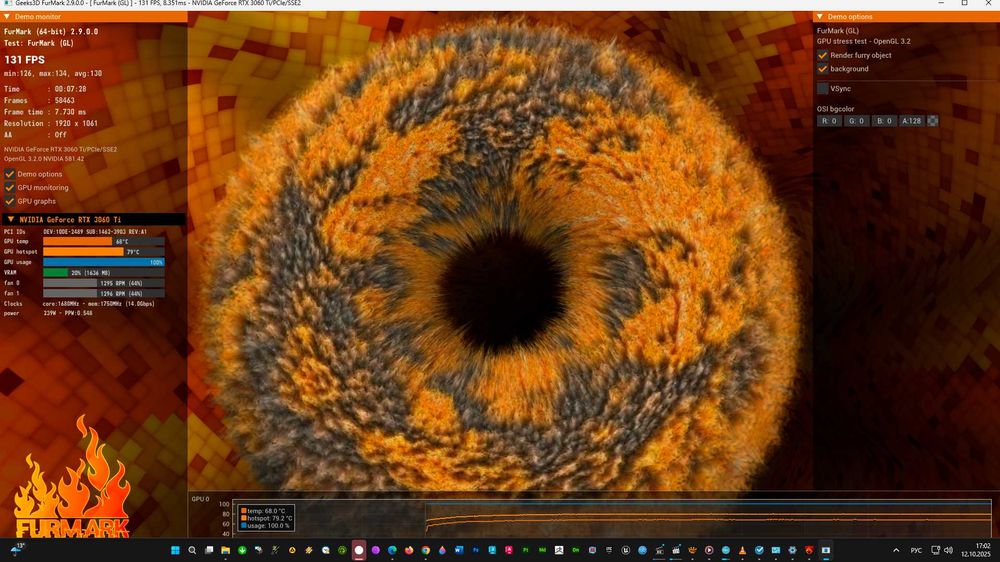Click the GPU stress test - OpenGL 3.2 label
This screenshot has width=1000, height=562.
click(x=864, y=41)
